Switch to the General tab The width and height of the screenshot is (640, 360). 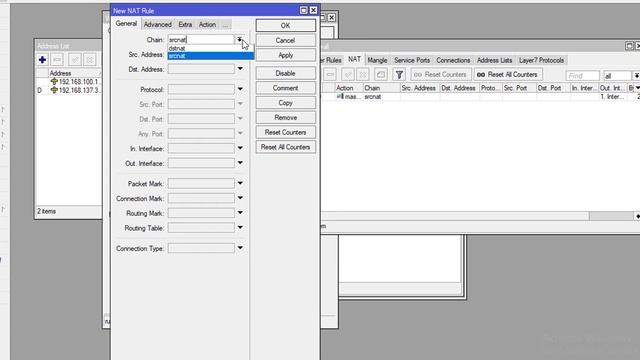coord(126,24)
